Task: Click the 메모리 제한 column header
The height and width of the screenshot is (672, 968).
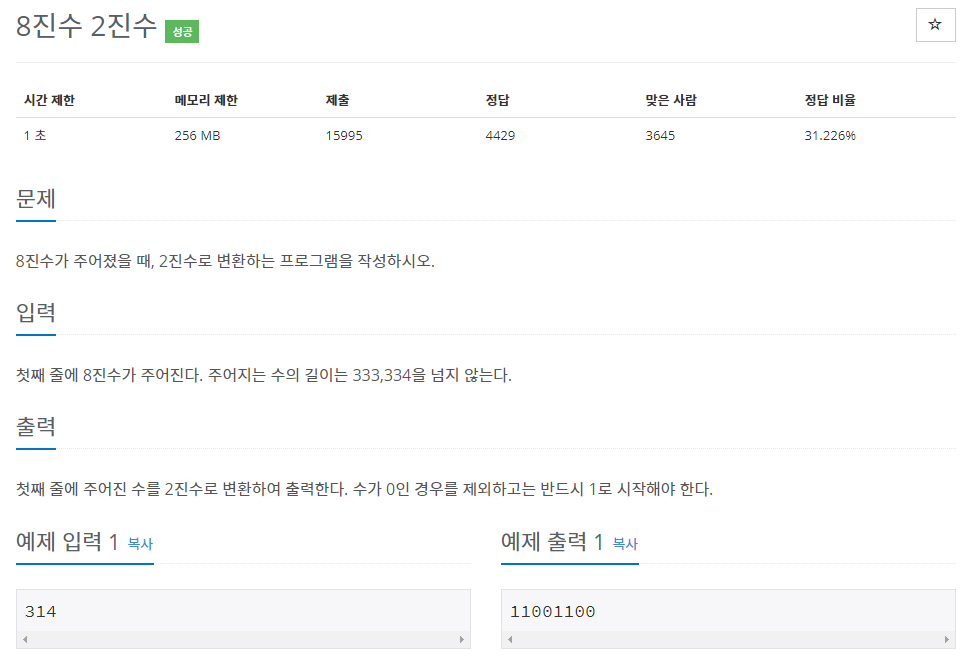Action: point(206,100)
